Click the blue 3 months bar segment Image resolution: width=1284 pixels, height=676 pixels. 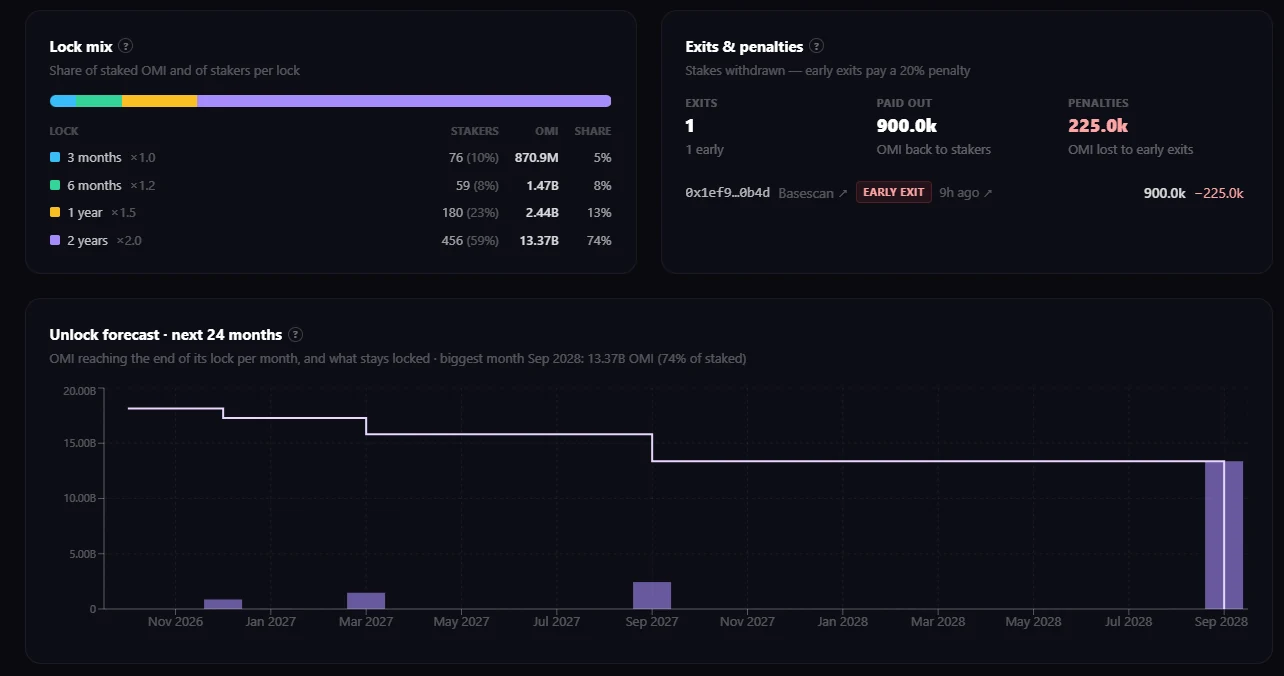(x=63, y=101)
